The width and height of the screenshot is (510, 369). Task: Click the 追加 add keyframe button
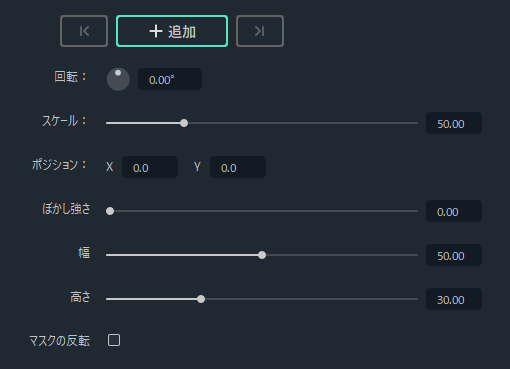point(172,31)
